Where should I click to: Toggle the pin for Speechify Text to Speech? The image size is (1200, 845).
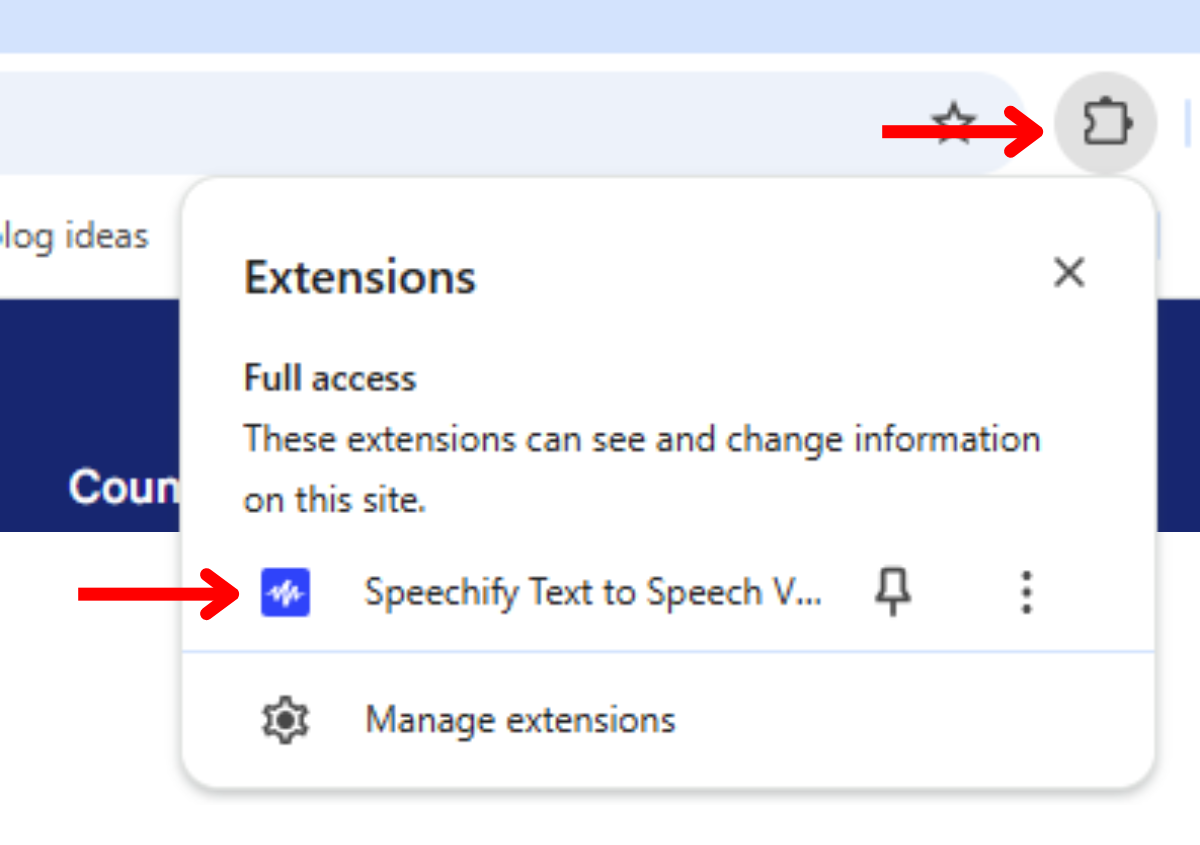(x=892, y=592)
